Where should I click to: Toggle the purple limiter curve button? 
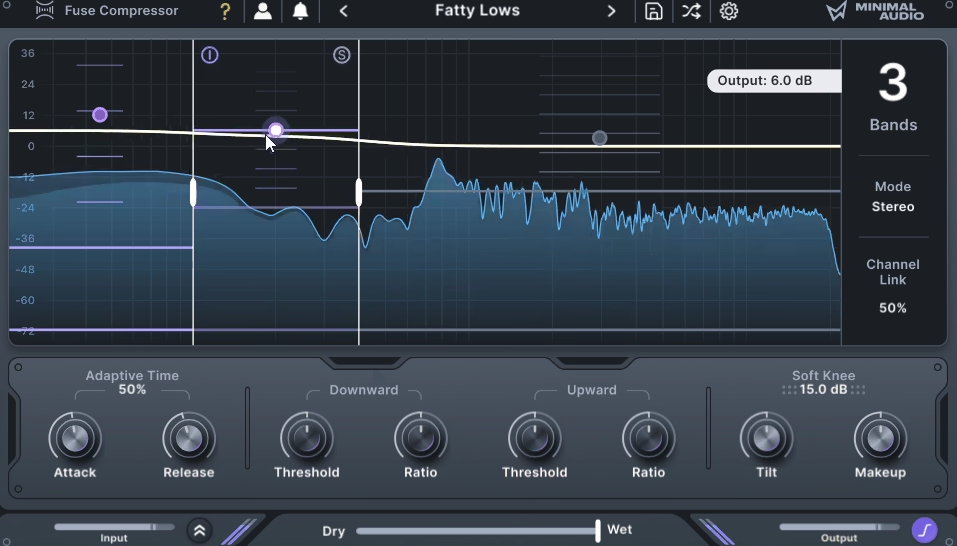(x=925, y=530)
